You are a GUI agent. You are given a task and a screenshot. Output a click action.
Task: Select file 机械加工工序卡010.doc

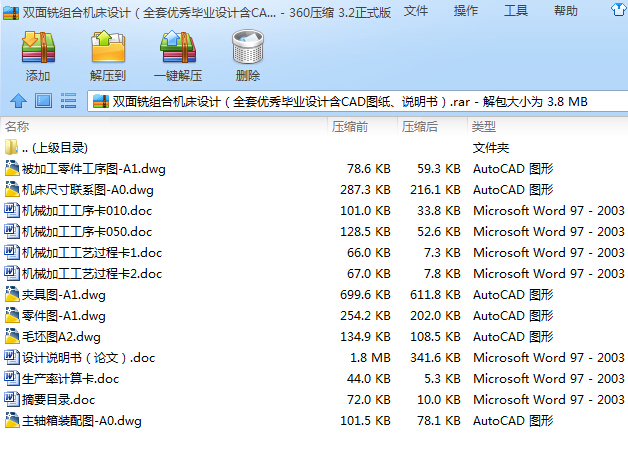pyautogui.click(x=314, y=210)
